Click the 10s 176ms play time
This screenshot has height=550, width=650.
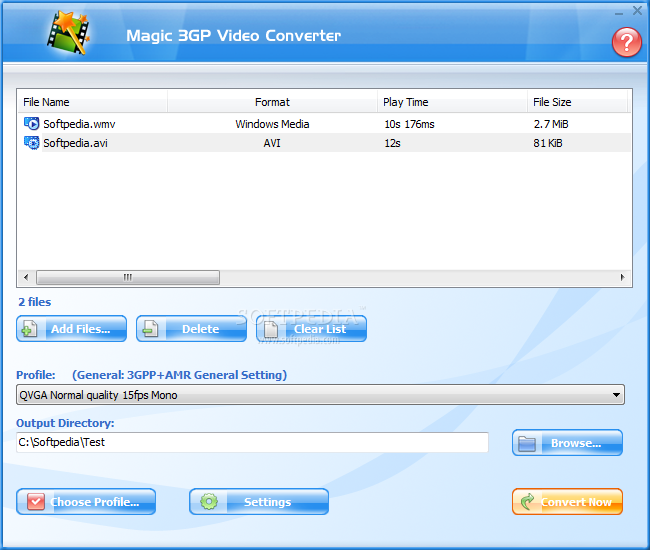(x=409, y=124)
